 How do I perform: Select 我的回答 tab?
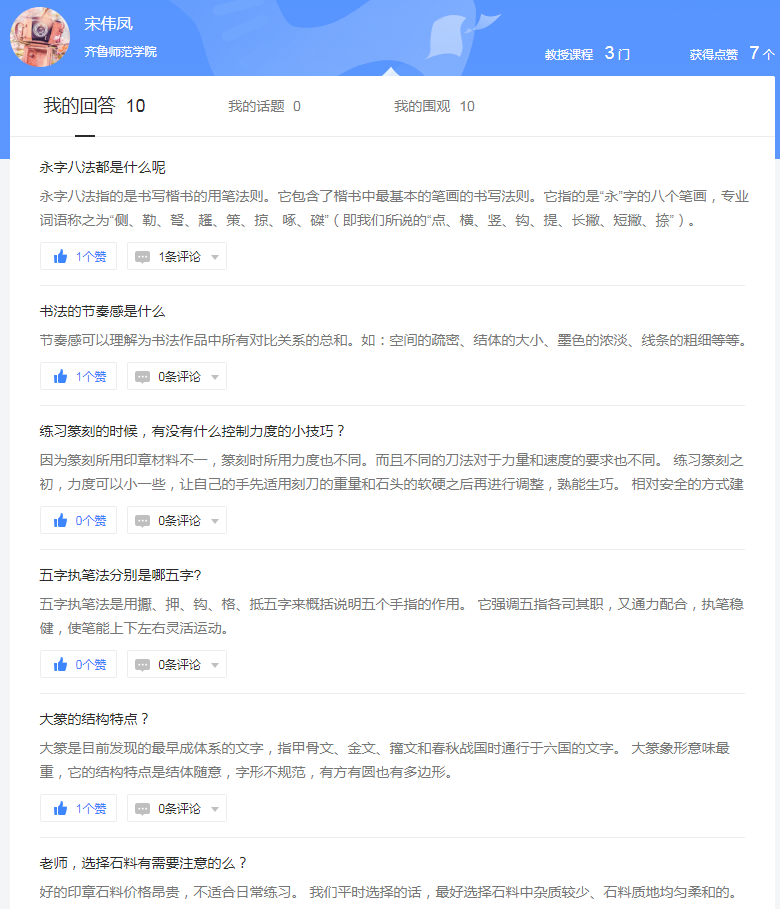(x=94, y=106)
